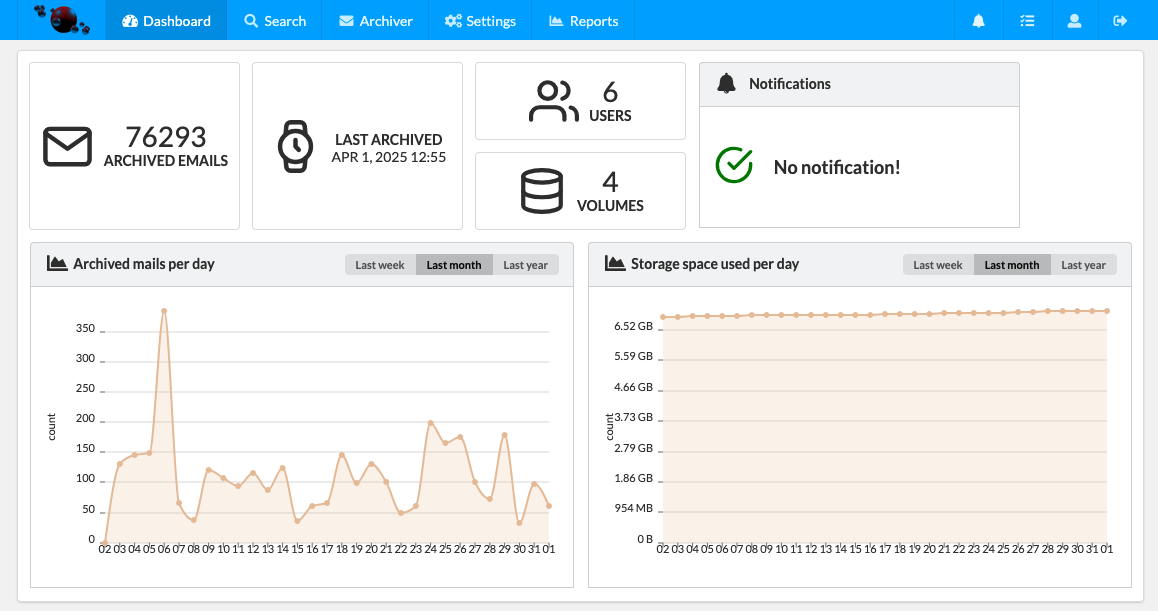
Task: Click the peak data point on mails chart
Action: pos(164,311)
